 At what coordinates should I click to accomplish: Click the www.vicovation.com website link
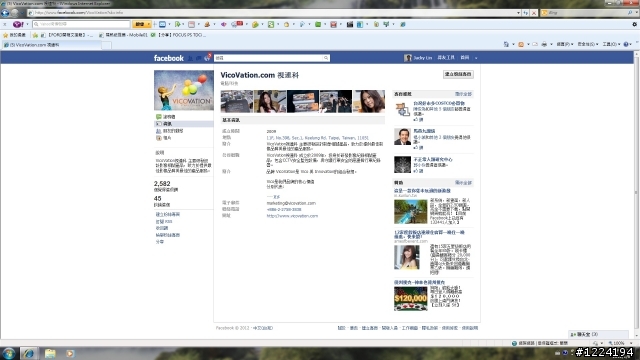(292, 216)
